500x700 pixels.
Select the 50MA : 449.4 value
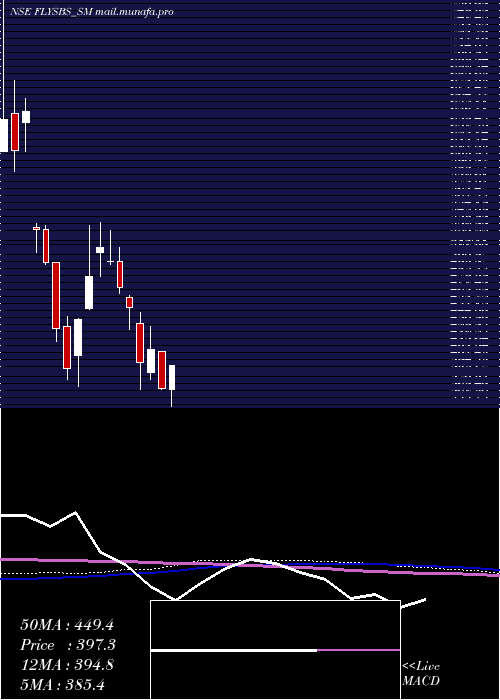click(x=67, y=625)
